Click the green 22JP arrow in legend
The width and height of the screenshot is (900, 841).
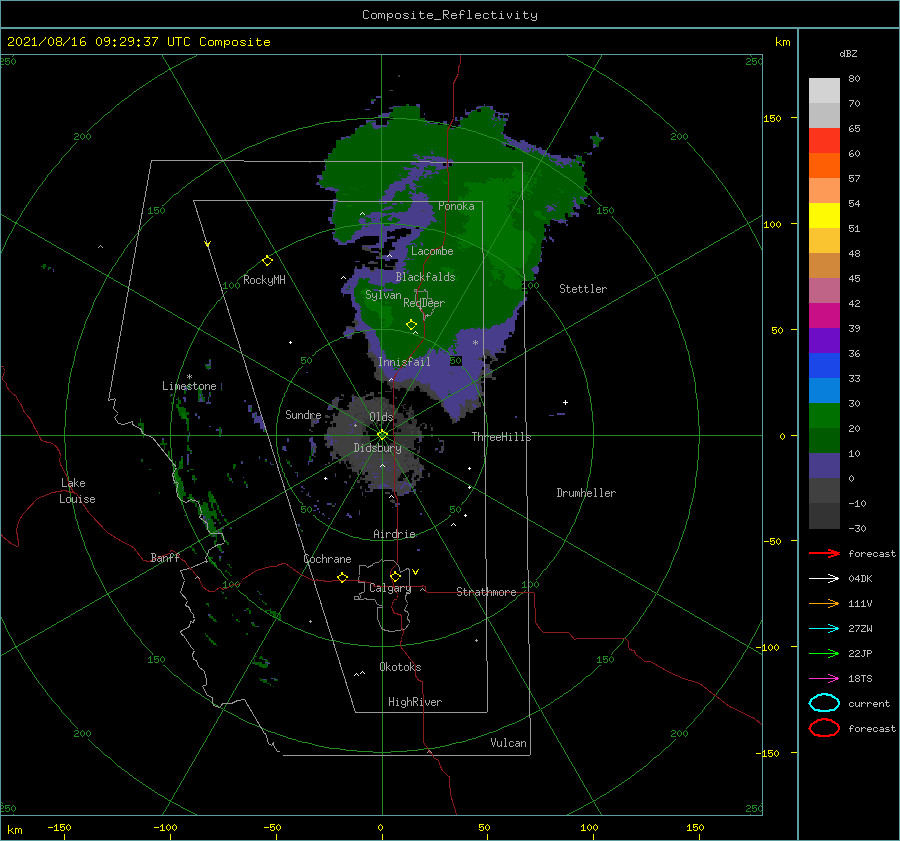click(x=824, y=653)
